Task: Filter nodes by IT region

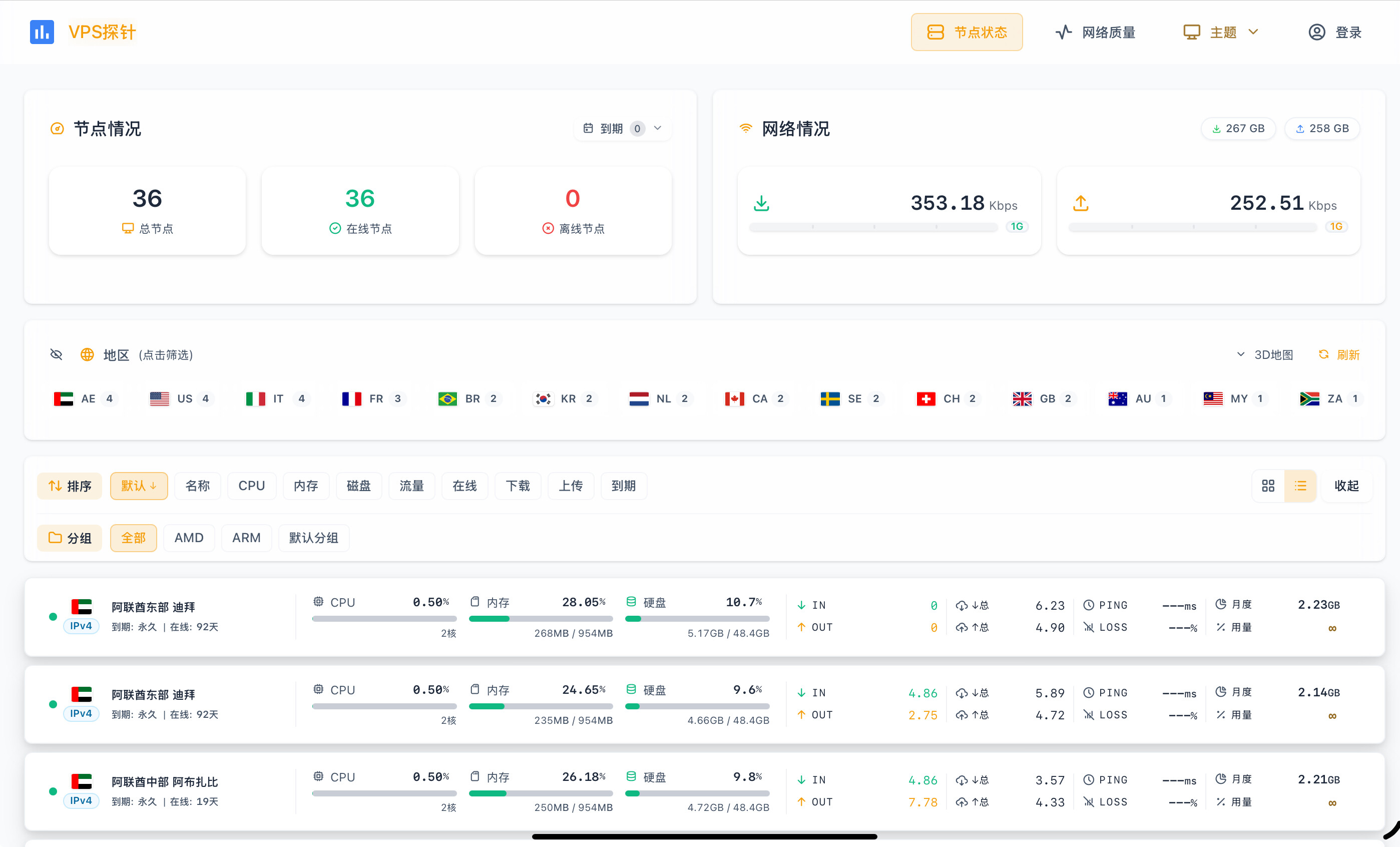Action: coord(277,399)
